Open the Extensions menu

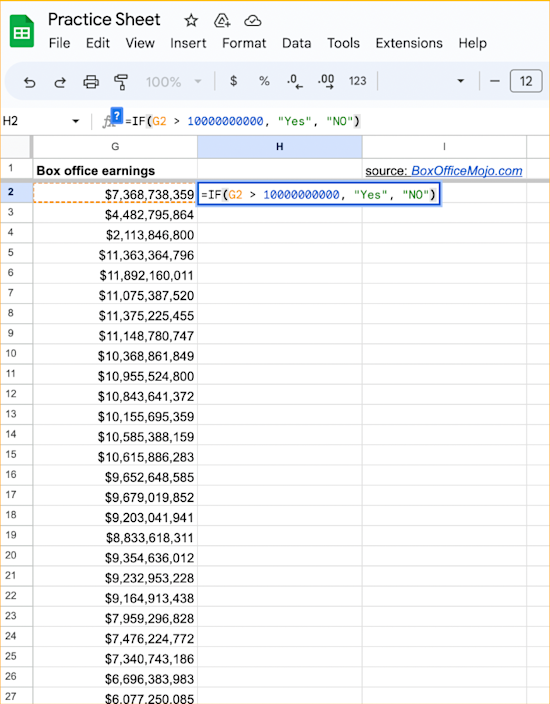pyautogui.click(x=409, y=43)
